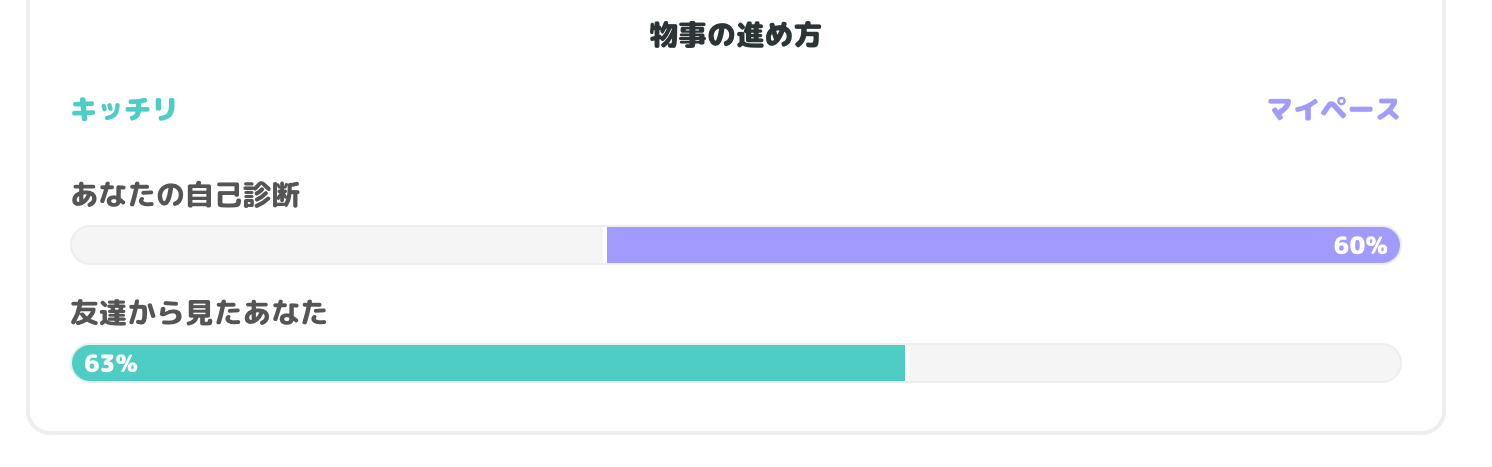The height and width of the screenshot is (467, 1492).
Task: Select the teal キッチリ label
Action: tap(123, 109)
